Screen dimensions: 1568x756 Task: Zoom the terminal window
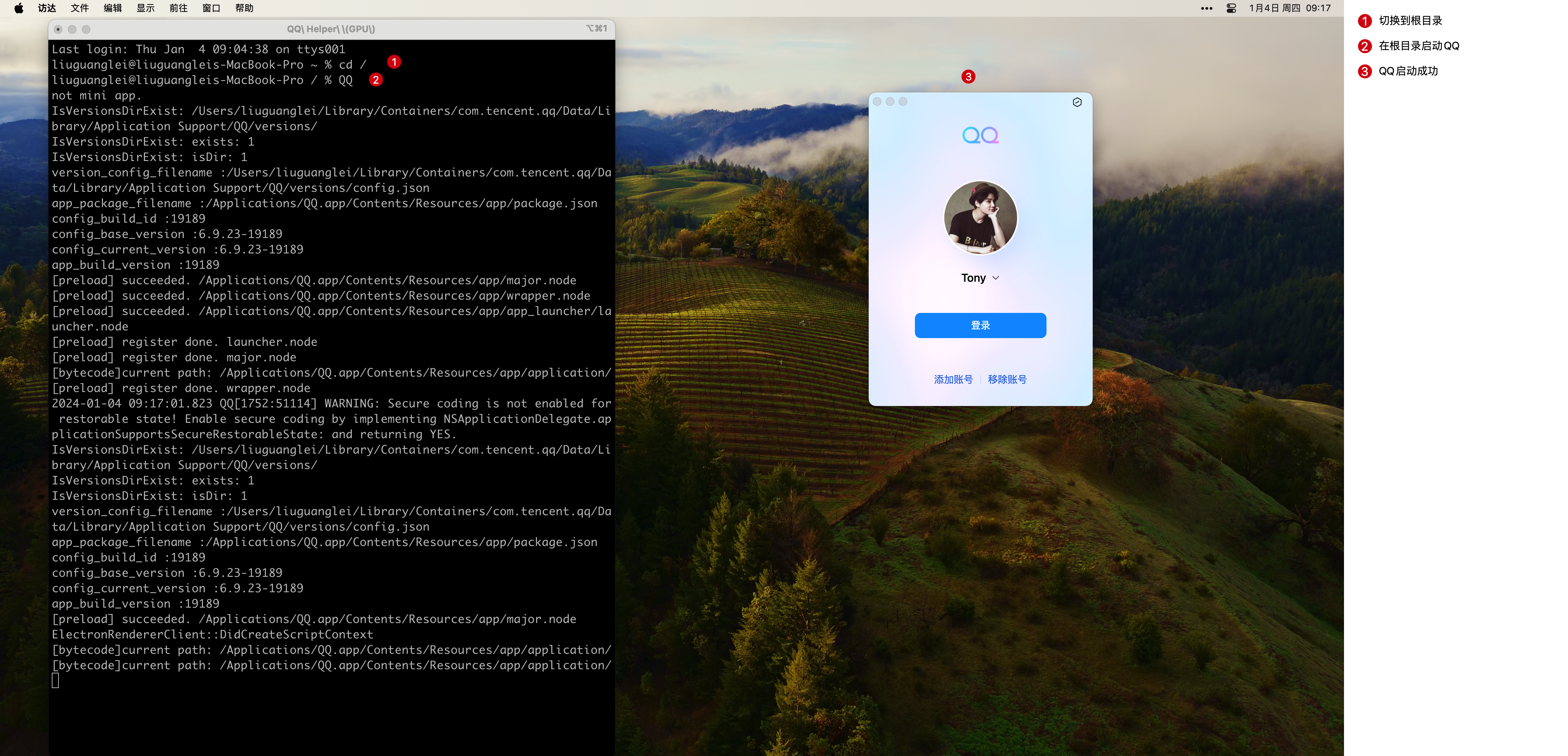(86, 29)
